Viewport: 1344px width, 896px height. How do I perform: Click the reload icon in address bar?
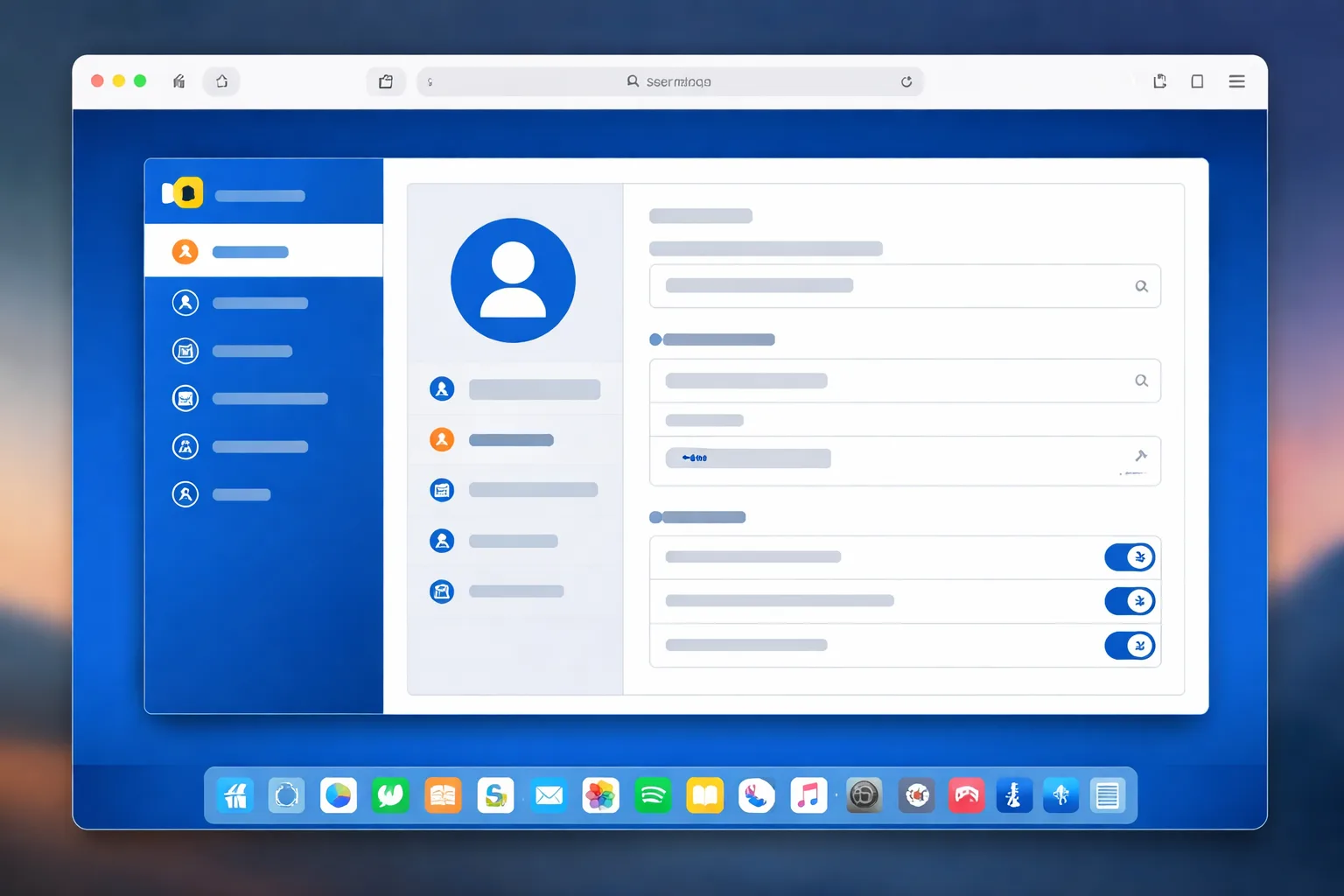[906, 81]
